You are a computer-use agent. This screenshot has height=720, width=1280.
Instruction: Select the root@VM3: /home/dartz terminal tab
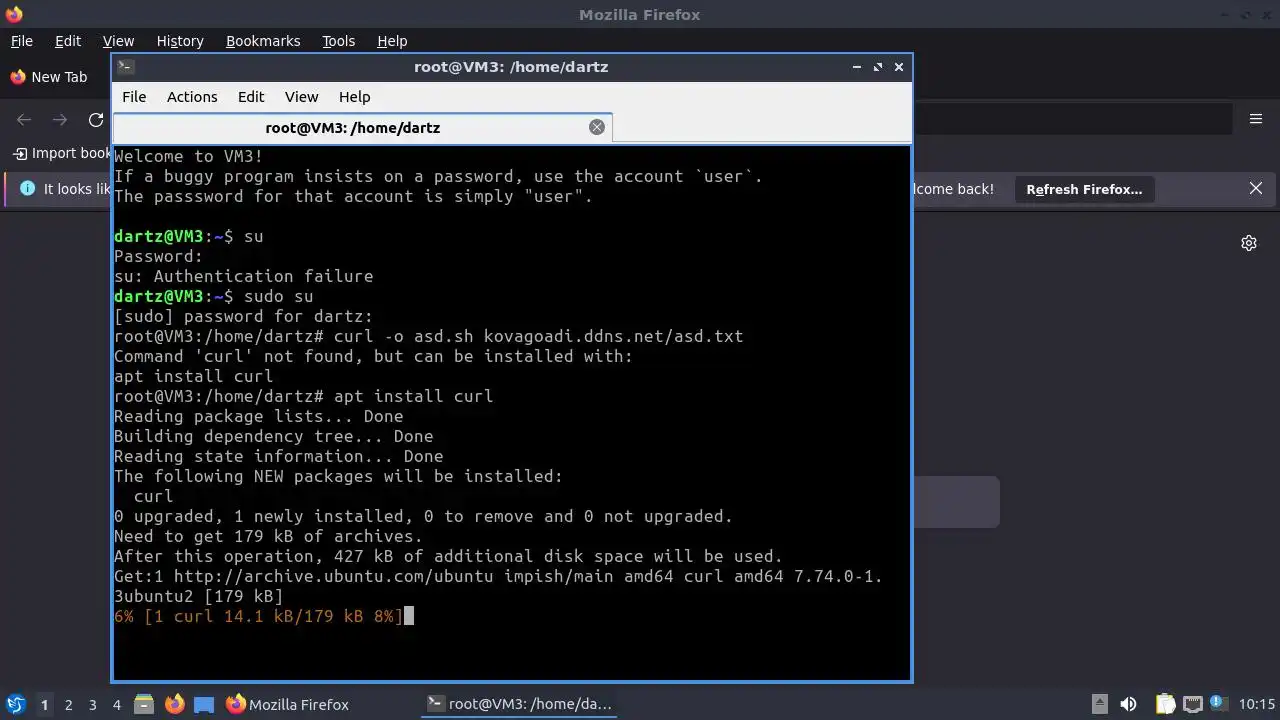[362, 127]
